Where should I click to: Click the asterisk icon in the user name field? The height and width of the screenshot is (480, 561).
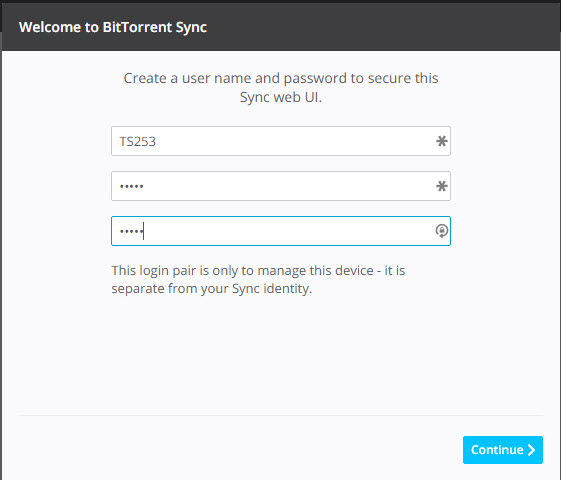point(442,141)
